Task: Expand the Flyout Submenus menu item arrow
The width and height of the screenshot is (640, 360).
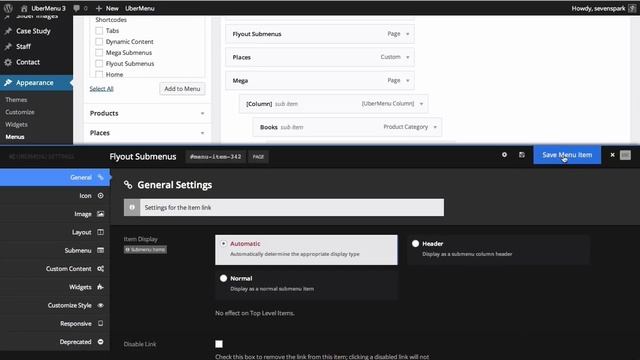Action: point(407,34)
